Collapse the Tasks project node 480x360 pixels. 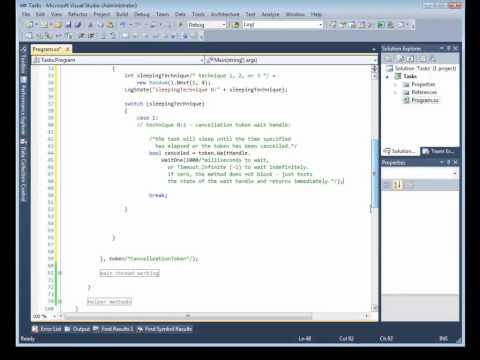coord(387,77)
